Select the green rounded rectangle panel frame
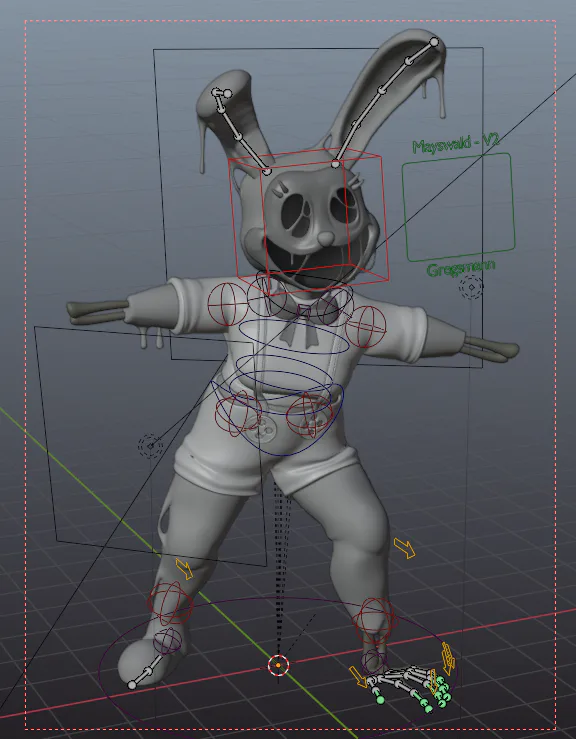The height and width of the screenshot is (739, 576). [458, 207]
